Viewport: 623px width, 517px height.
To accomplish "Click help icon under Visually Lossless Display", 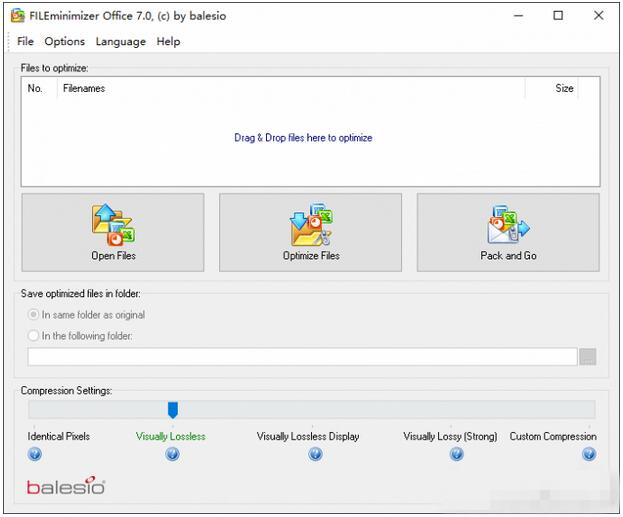I will (315, 454).
